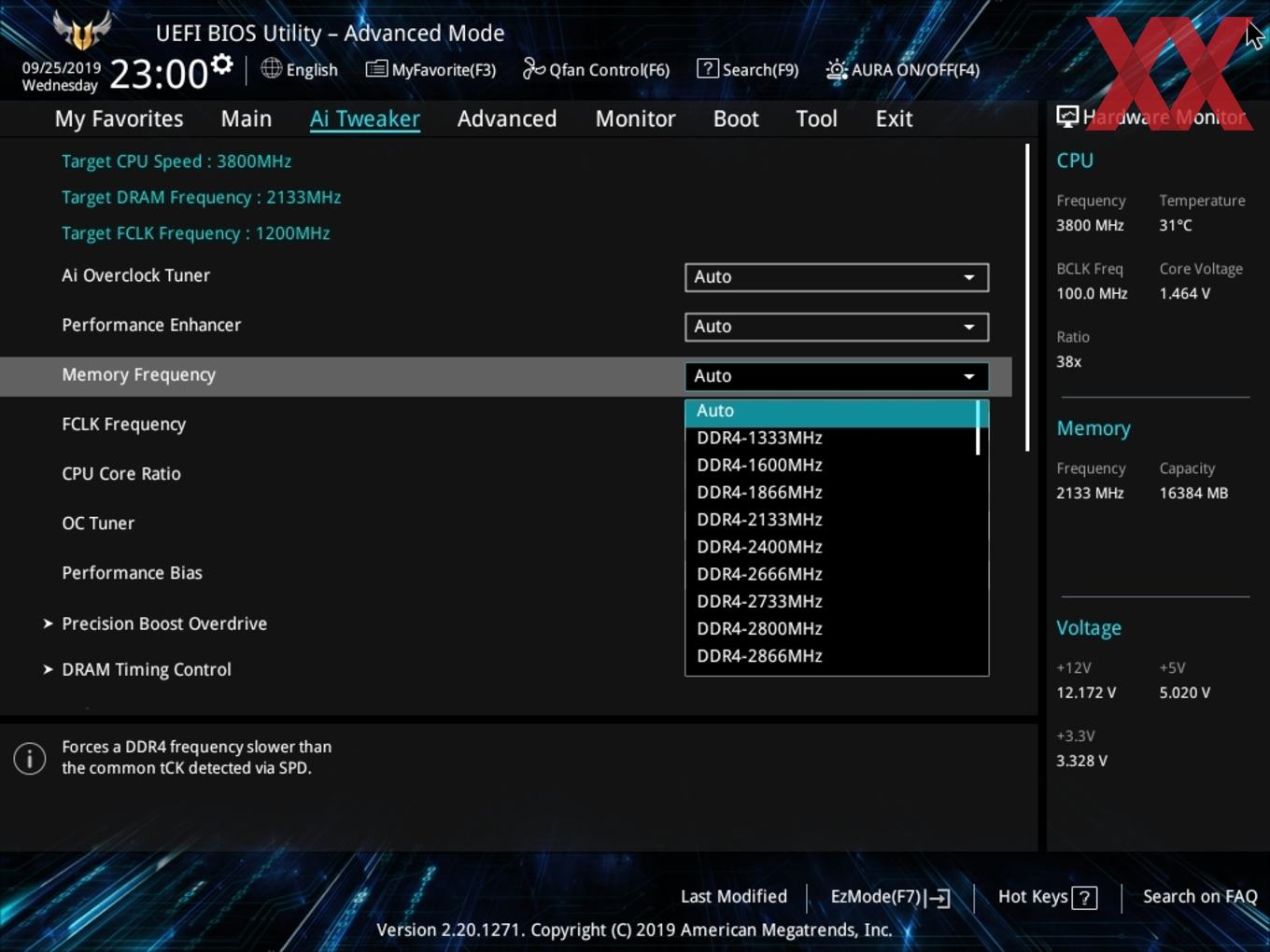Open the Ai Overclock Tuner dropdown
The height and width of the screenshot is (952, 1270).
click(837, 277)
